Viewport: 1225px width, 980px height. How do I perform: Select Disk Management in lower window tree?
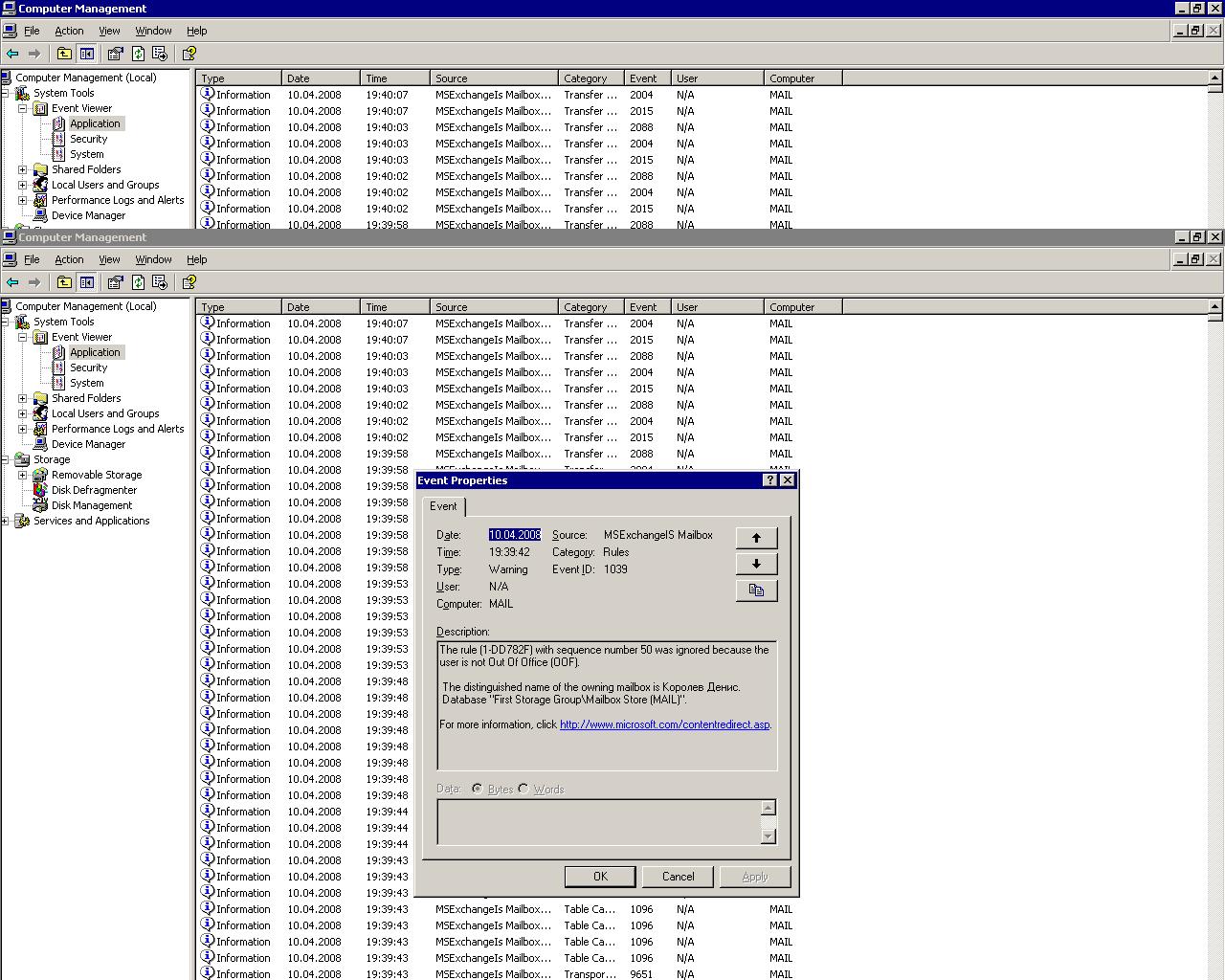[x=92, y=505]
